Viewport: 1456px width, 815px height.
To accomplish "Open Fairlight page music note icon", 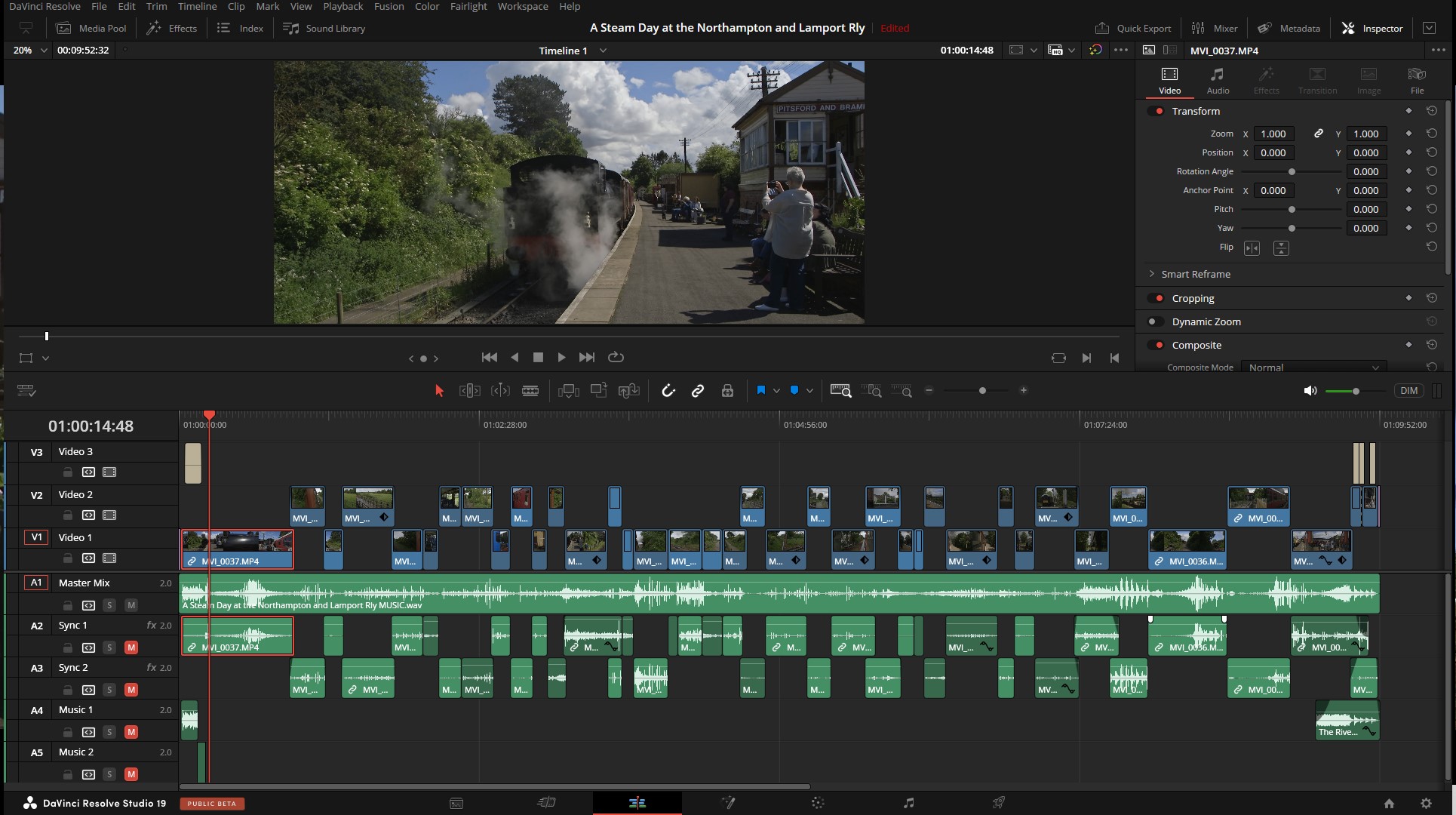I will pyautogui.click(x=909, y=803).
